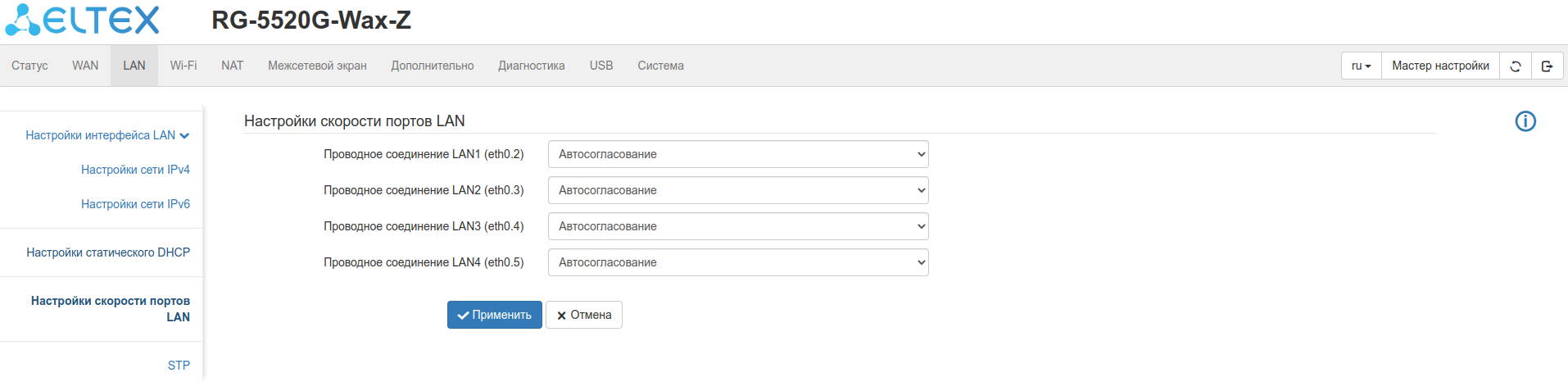This screenshot has width=1568, height=391.
Task: Open LAN3 (eth0.4) speed dropdown
Action: tap(737, 226)
